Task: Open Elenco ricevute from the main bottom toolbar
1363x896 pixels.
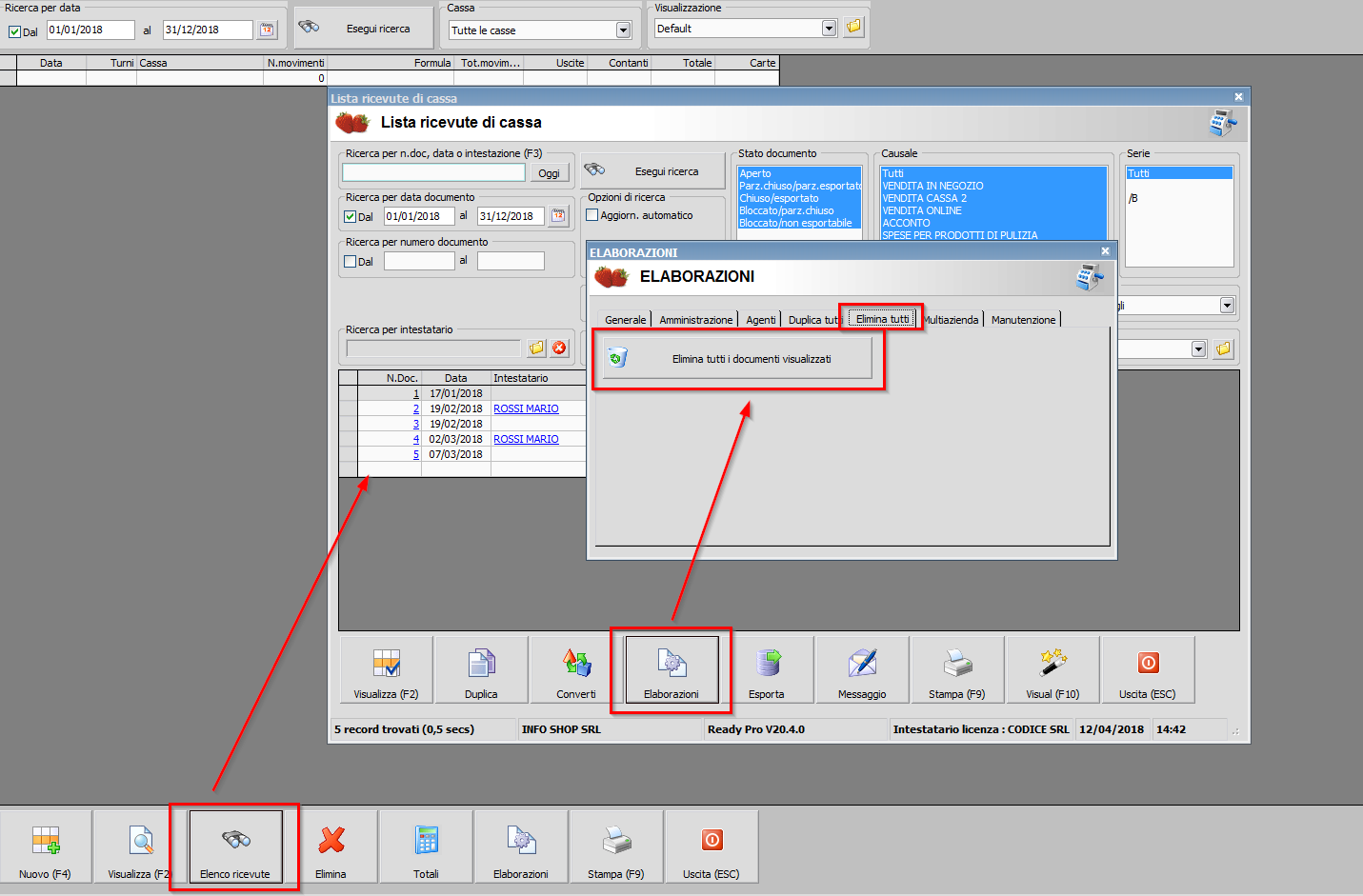Action: pos(235,846)
